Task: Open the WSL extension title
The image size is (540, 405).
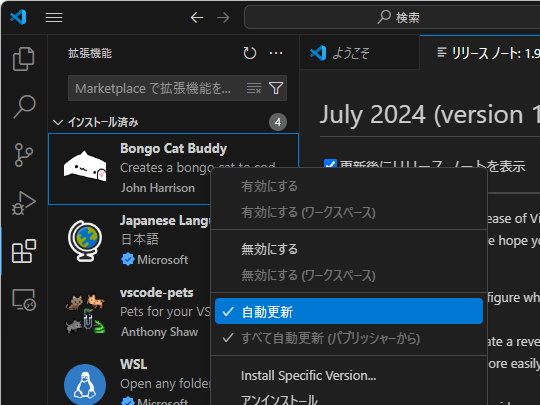Action: coord(134,364)
